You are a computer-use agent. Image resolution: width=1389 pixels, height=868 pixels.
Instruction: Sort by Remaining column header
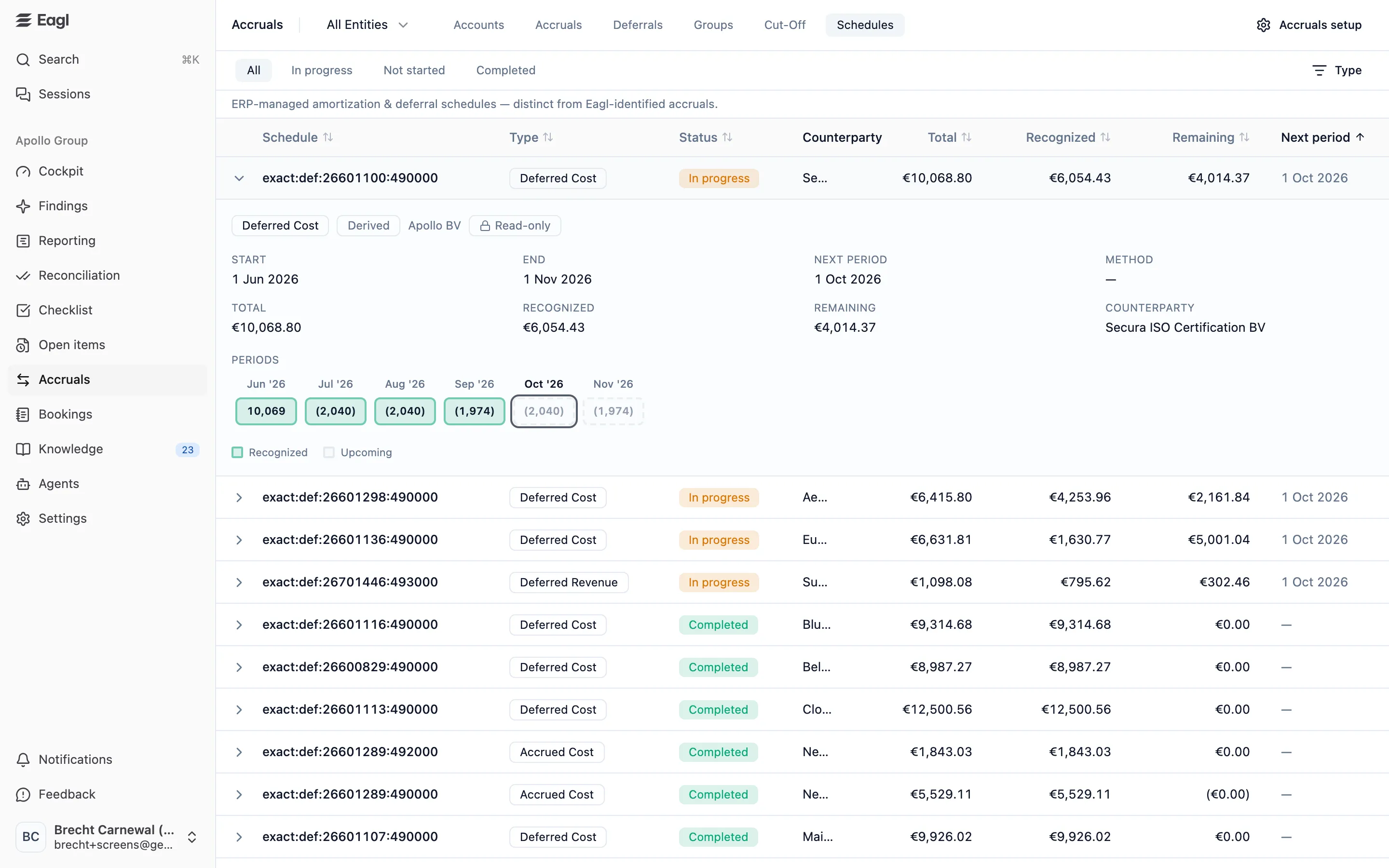pyautogui.click(x=1211, y=138)
